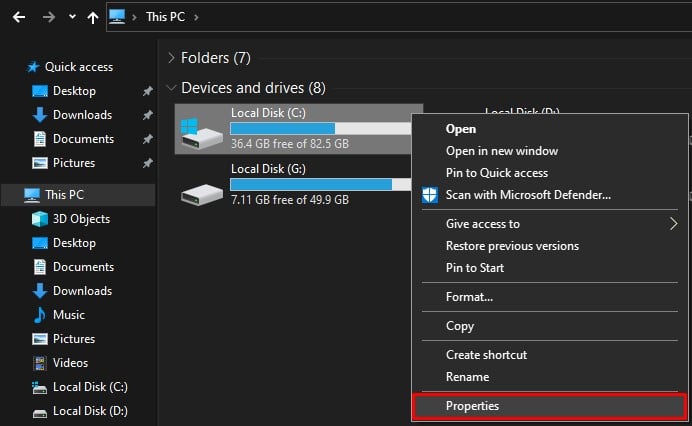Click the Microsoft Defender shield icon

[x=430, y=195]
